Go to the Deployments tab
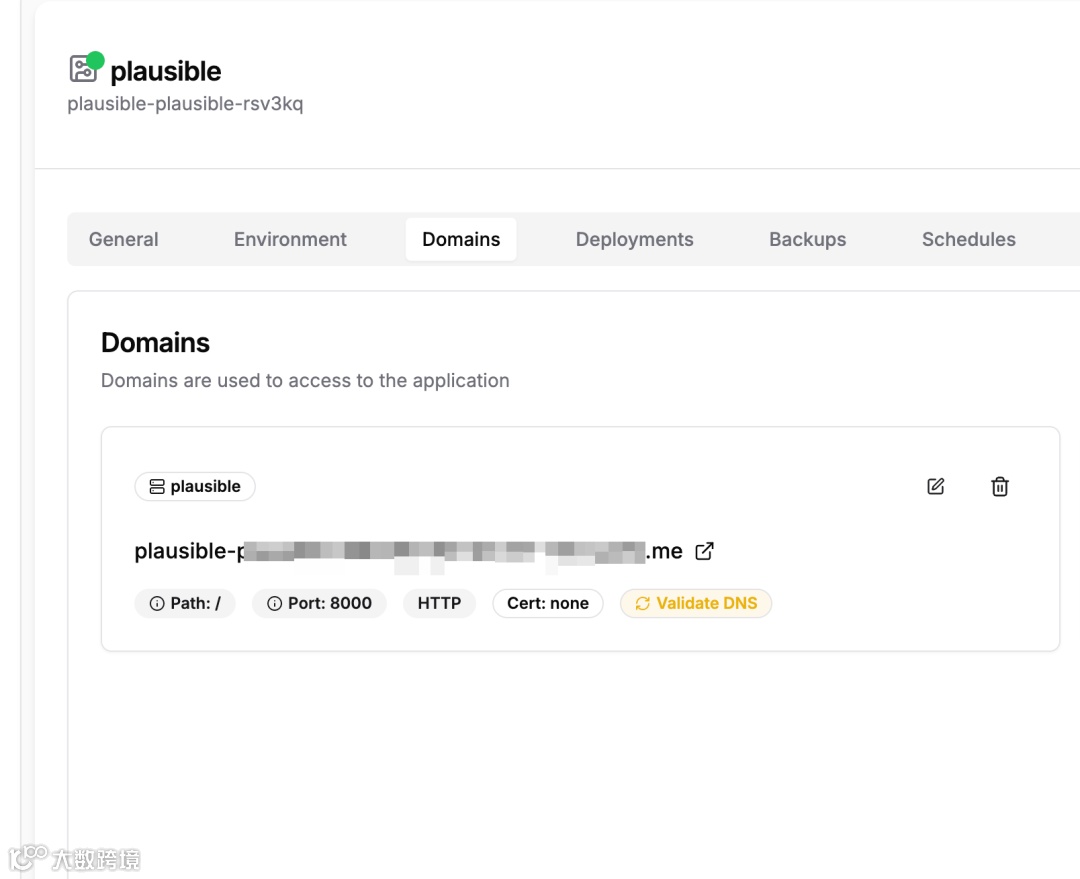1080x879 pixels. pos(634,239)
